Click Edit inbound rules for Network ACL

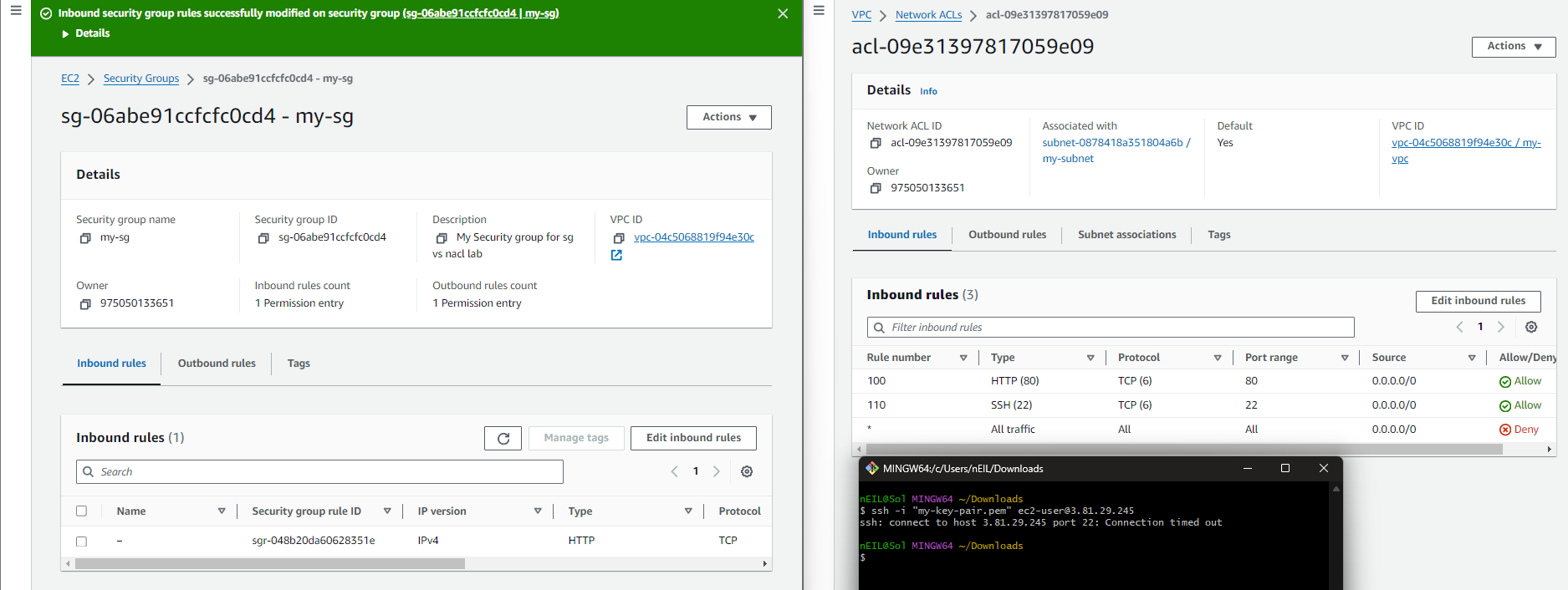click(x=1478, y=301)
